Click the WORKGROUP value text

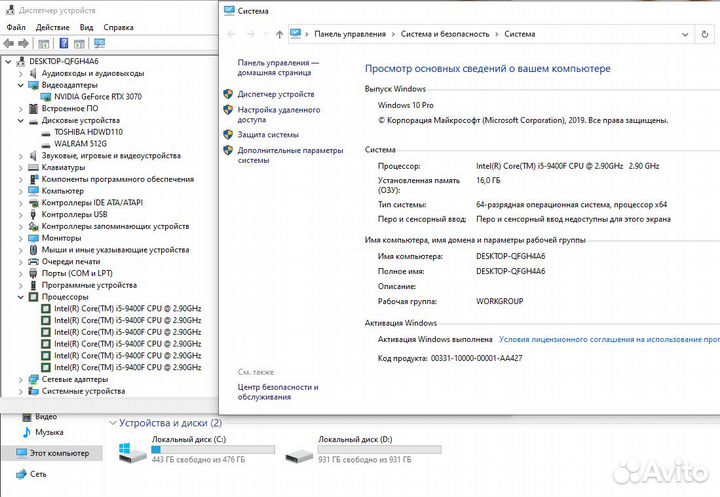[x=500, y=301]
